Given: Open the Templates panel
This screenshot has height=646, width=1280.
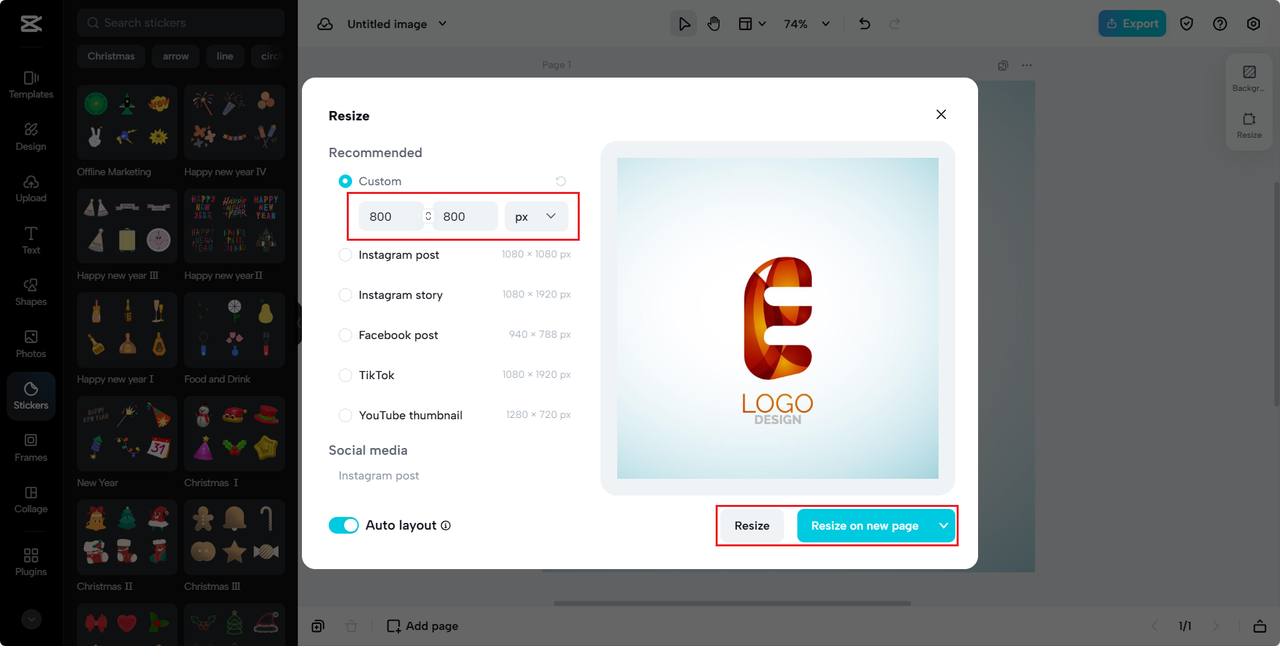Looking at the screenshot, I should click(31, 85).
